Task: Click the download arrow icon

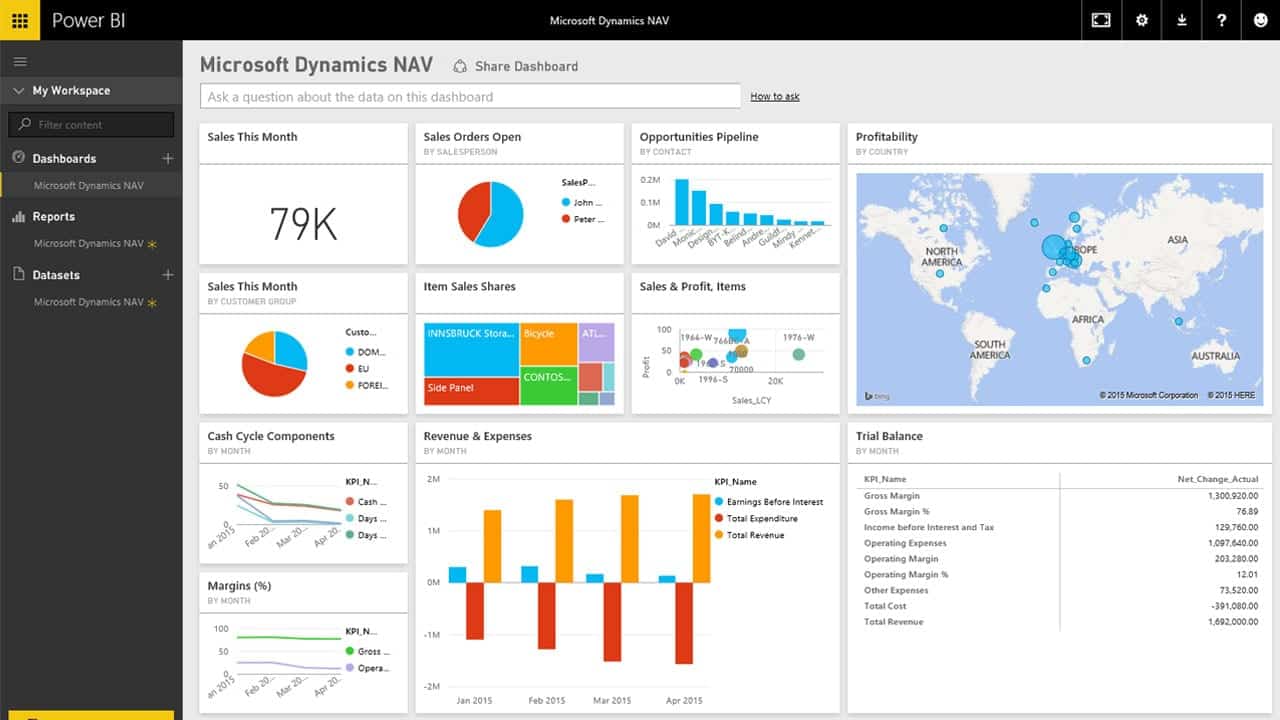Action: pyautogui.click(x=1182, y=20)
